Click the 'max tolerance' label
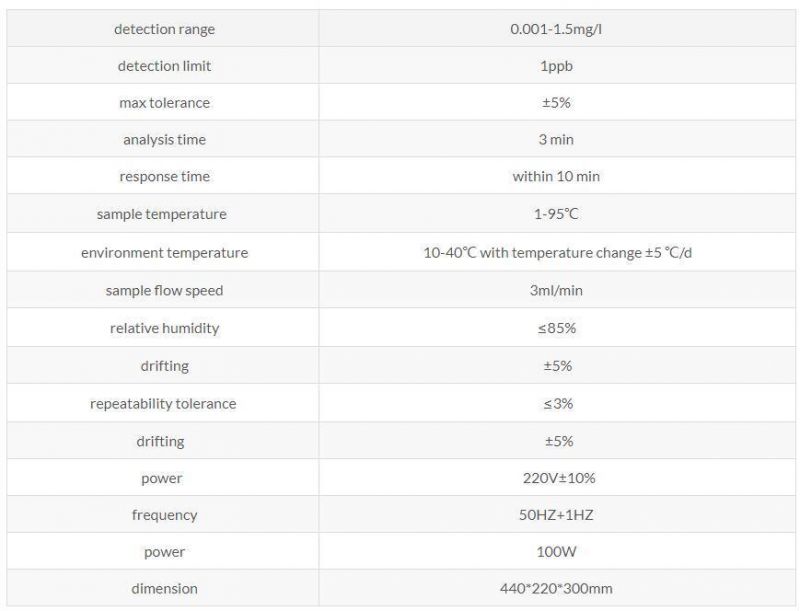This screenshot has width=800, height=611. [x=164, y=103]
